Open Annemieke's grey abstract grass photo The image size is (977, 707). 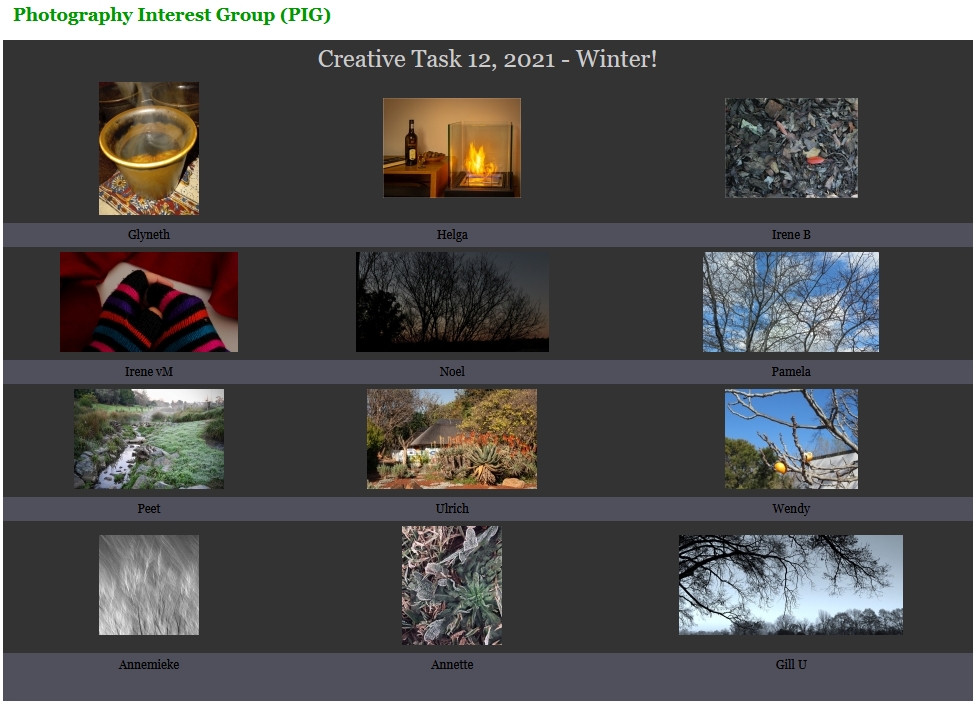click(149, 585)
